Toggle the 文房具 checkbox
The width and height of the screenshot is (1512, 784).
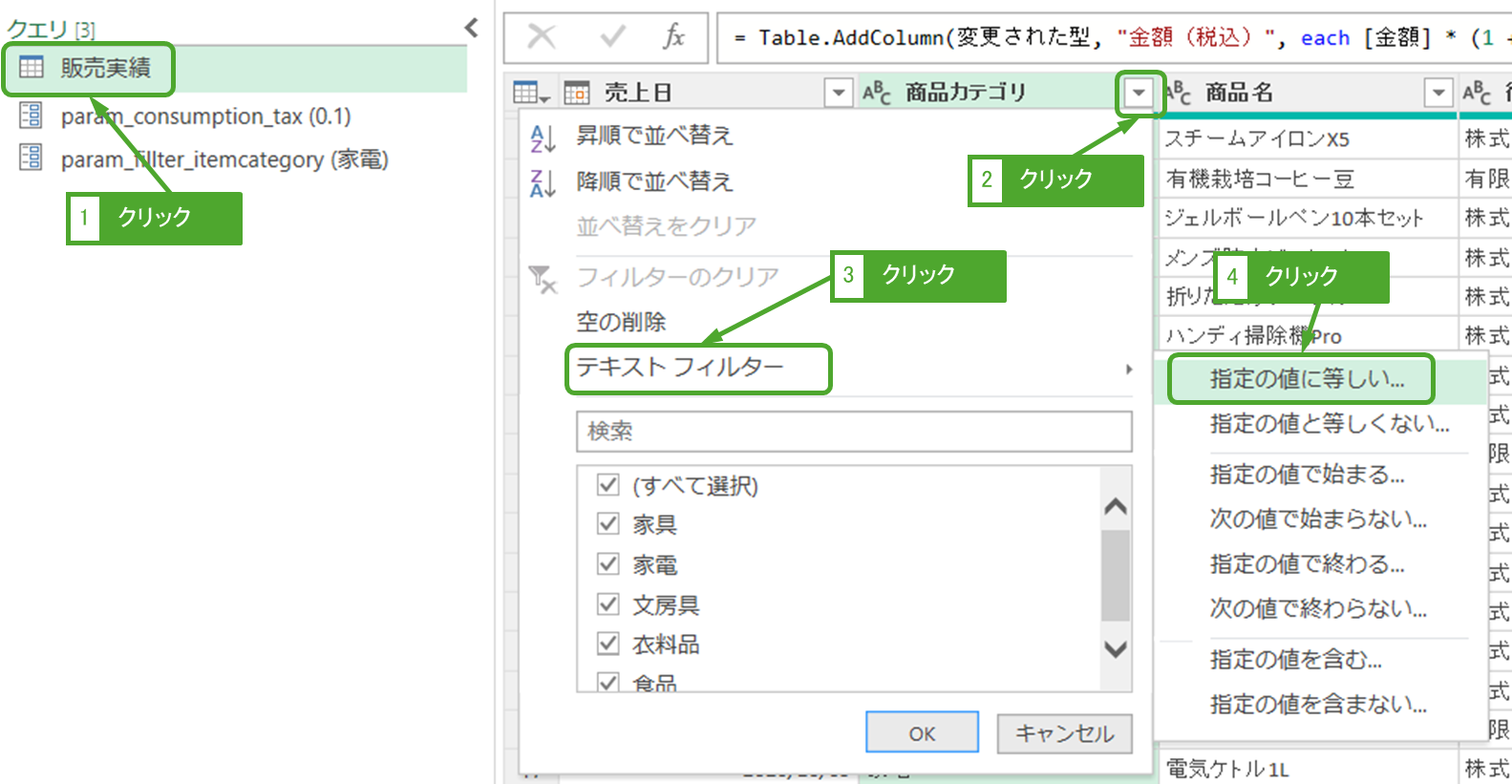click(607, 604)
